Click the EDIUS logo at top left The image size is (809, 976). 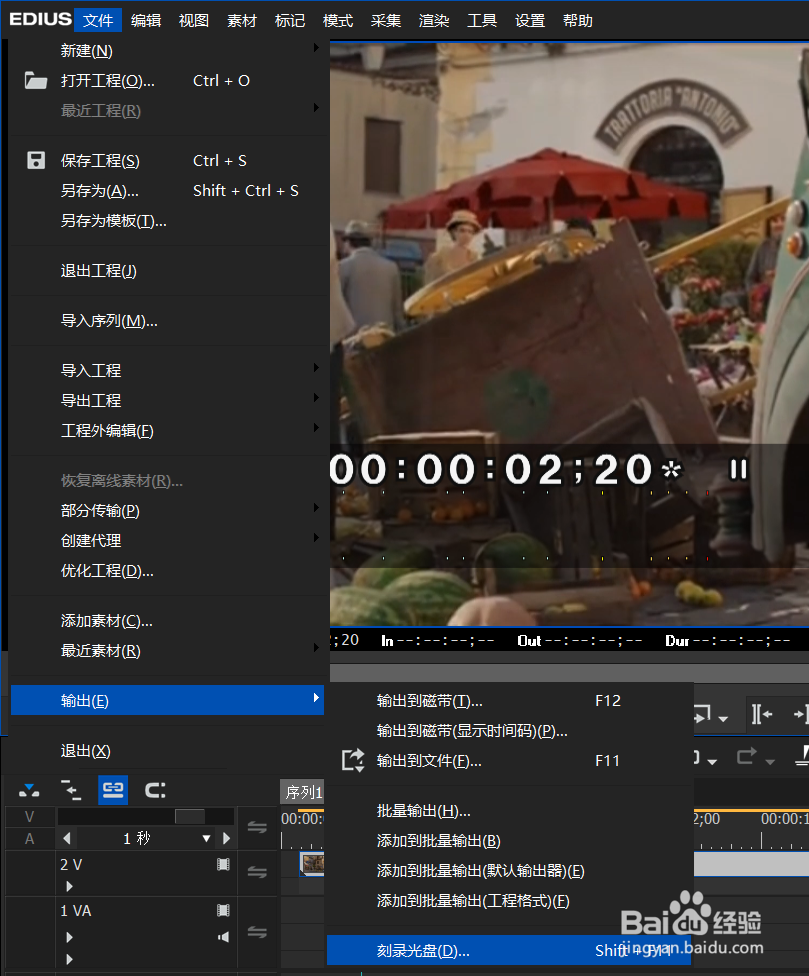click(40, 19)
